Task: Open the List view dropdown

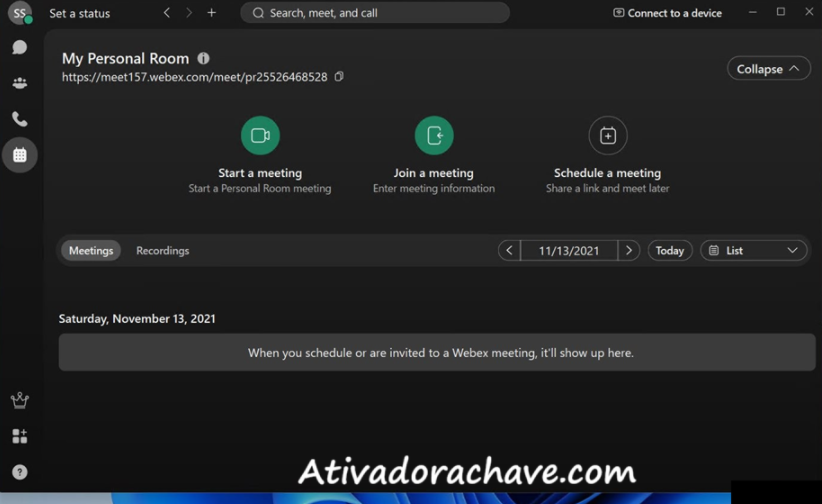Action: point(753,251)
